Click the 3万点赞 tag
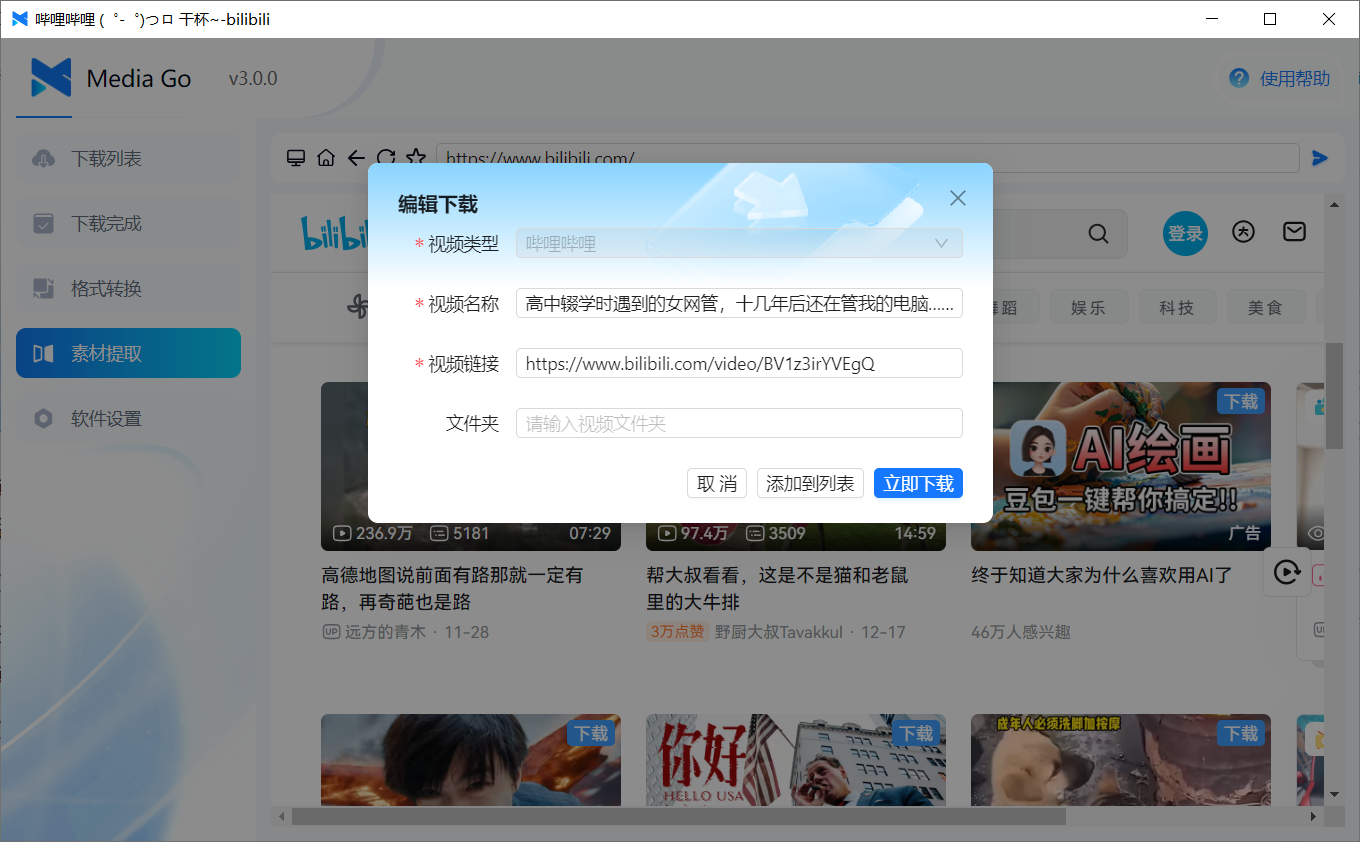The image size is (1360, 842). (x=677, y=632)
